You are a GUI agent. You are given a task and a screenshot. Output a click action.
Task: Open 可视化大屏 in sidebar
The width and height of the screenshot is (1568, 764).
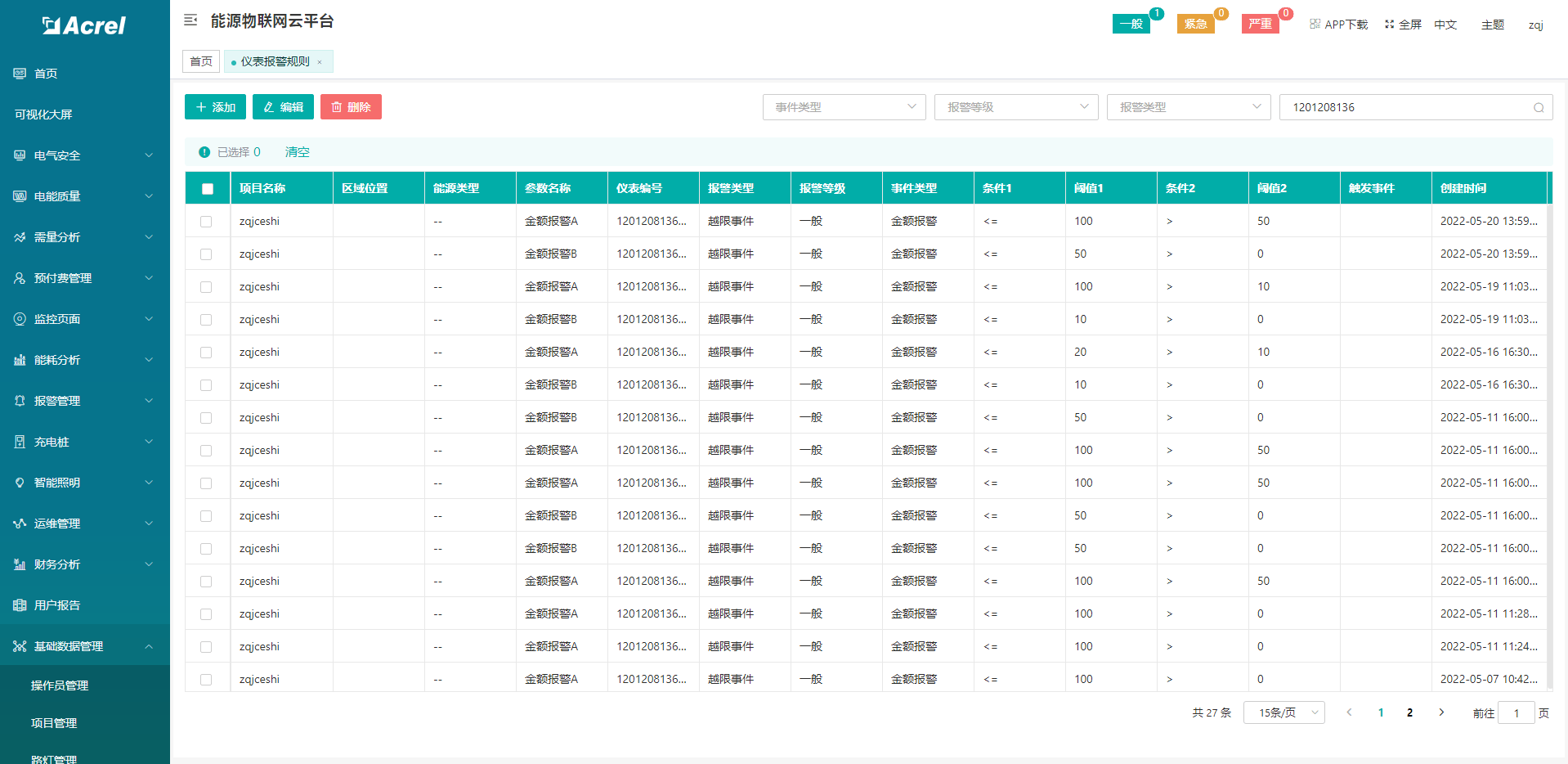pos(43,115)
